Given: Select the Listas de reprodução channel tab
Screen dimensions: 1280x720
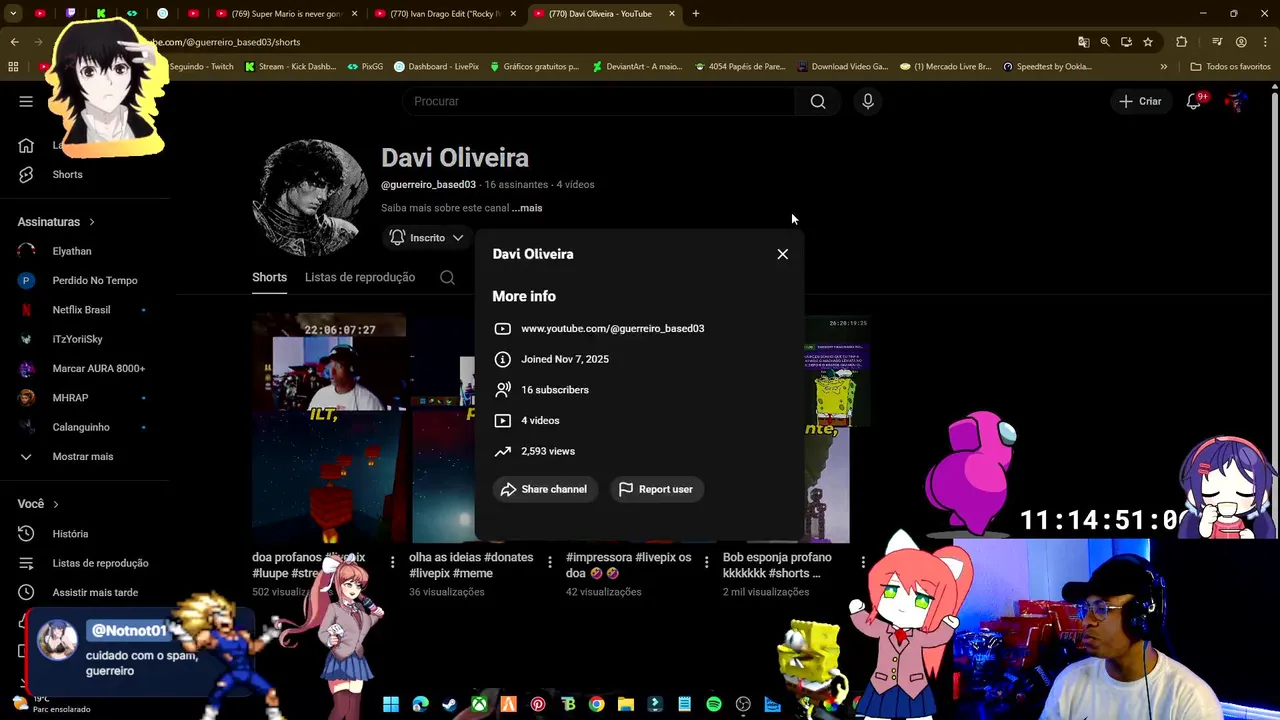Looking at the screenshot, I should click(x=360, y=277).
